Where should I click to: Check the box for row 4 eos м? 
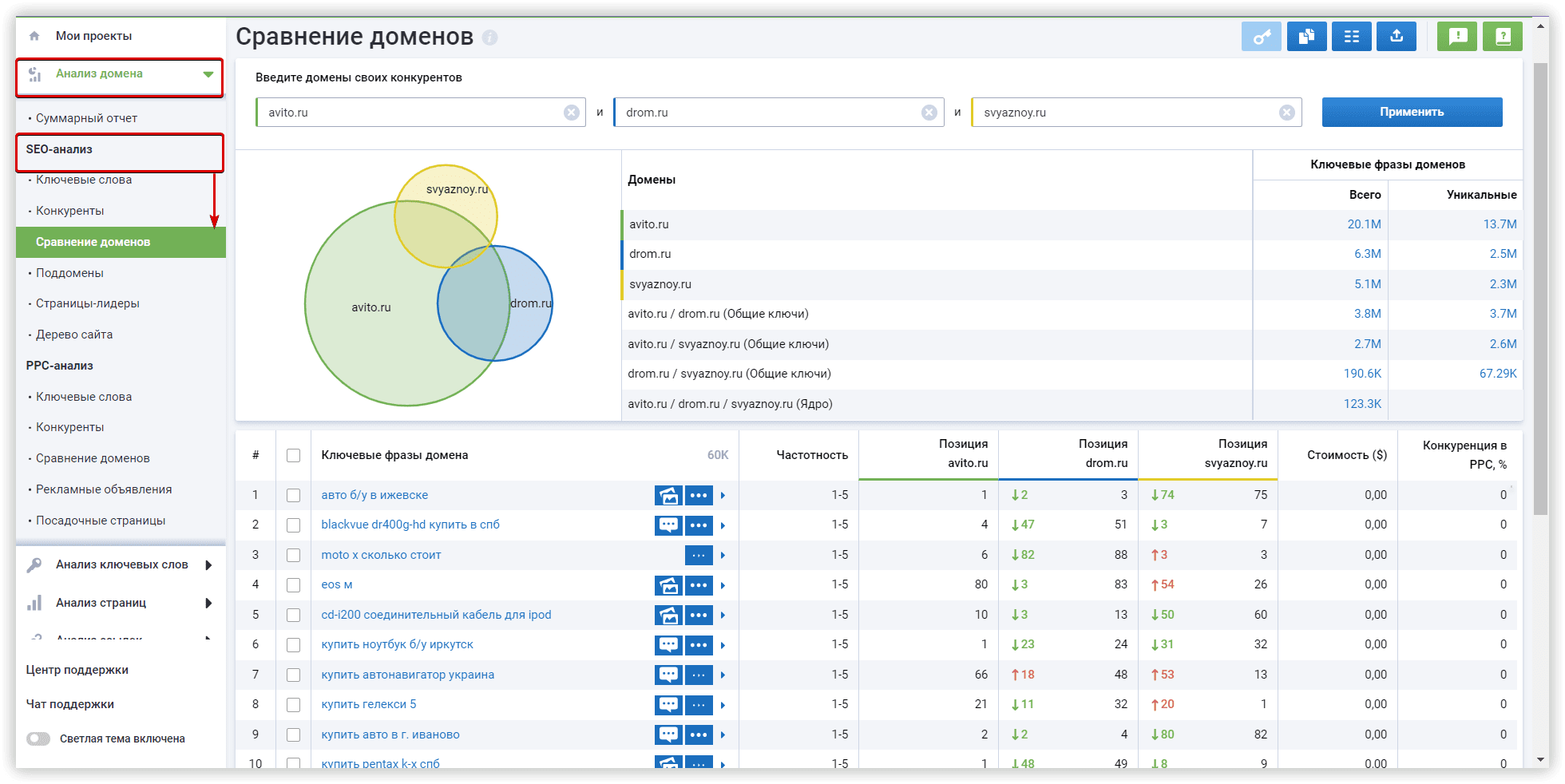pyautogui.click(x=294, y=585)
